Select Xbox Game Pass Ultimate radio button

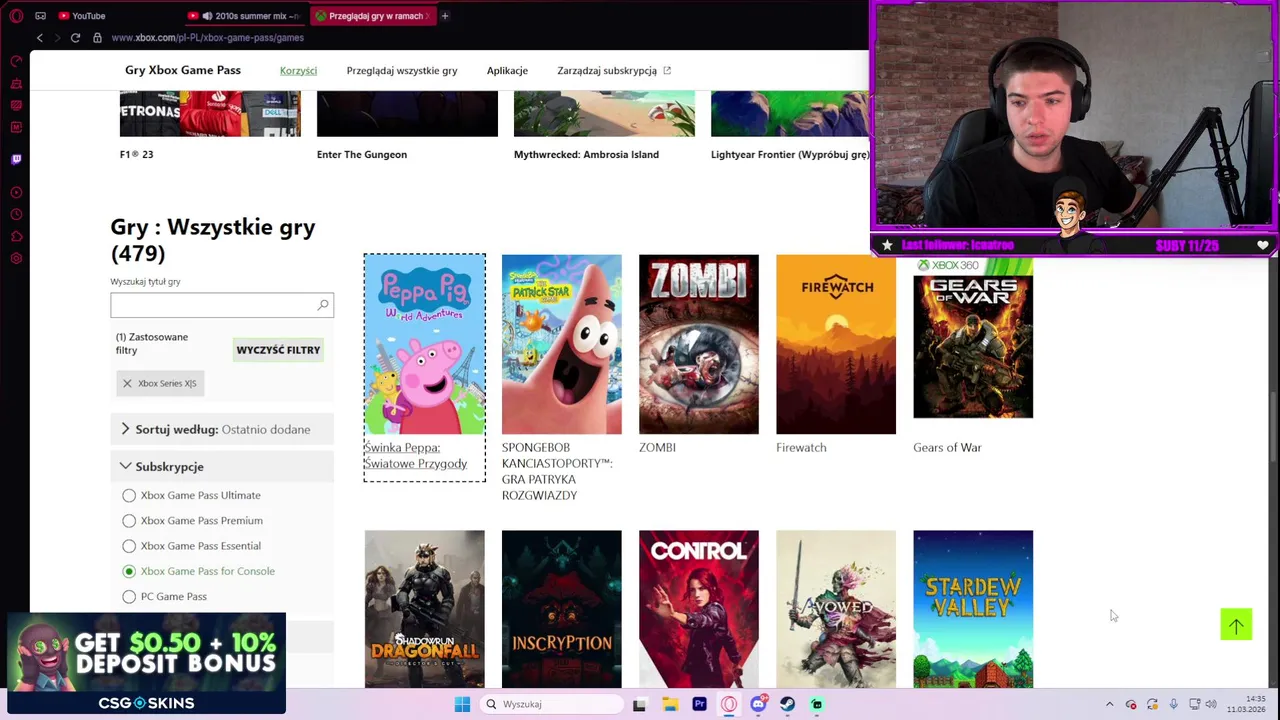(129, 495)
